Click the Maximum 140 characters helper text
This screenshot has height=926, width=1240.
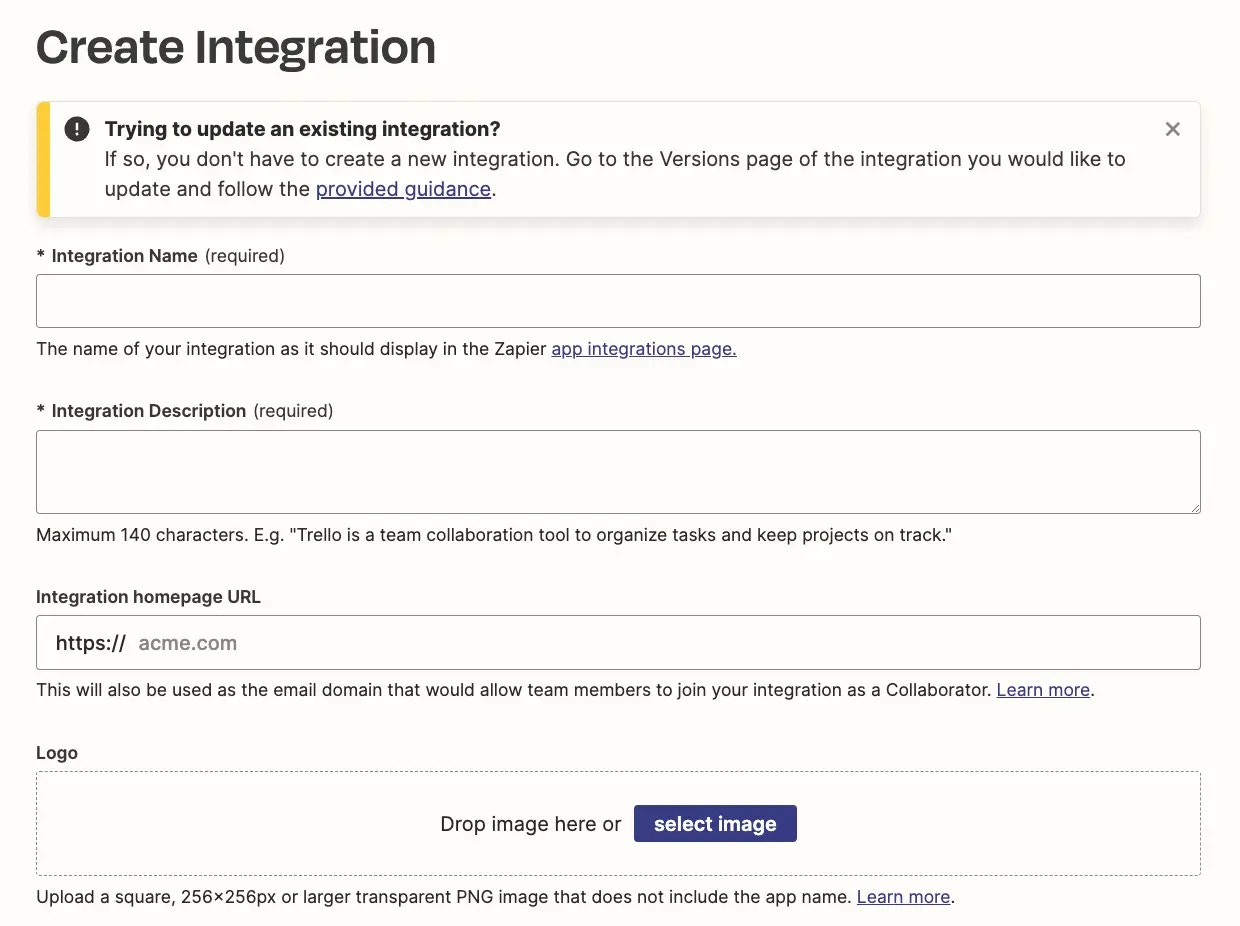[x=494, y=535]
